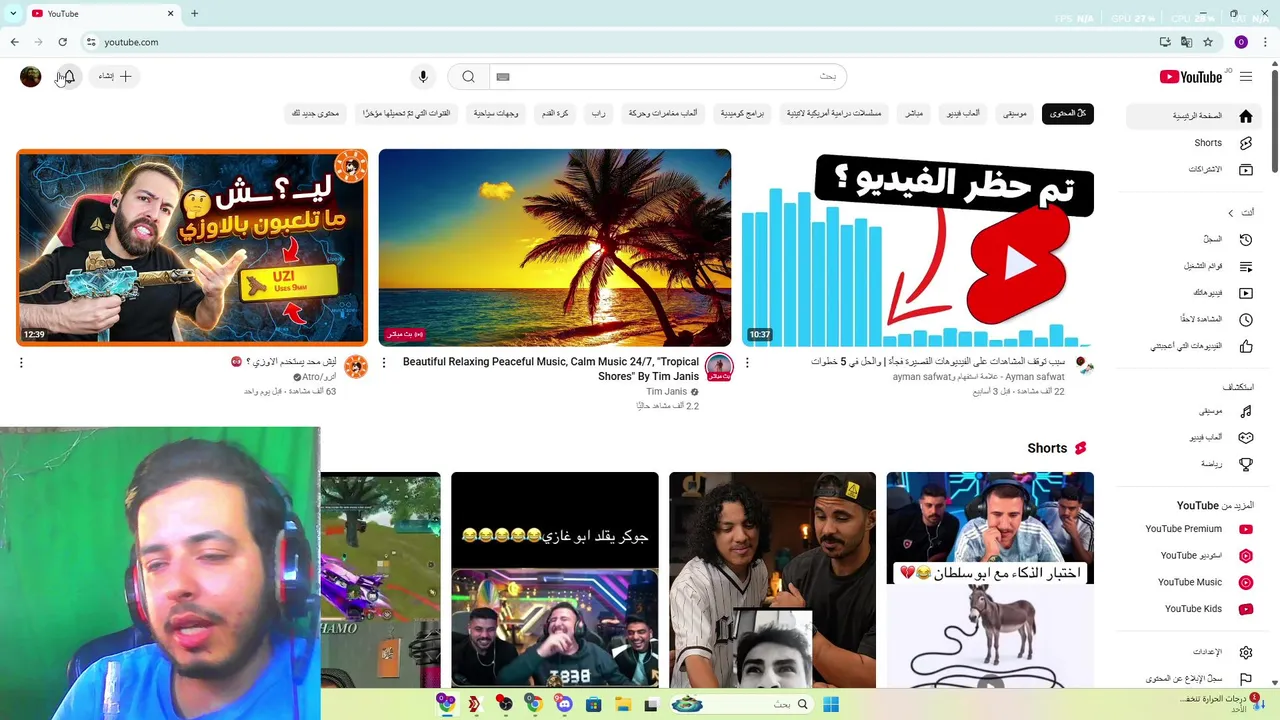Open the Tim Janis channel avatar
This screenshot has width=1280, height=720.
pyautogui.click(x=719, y=367)
